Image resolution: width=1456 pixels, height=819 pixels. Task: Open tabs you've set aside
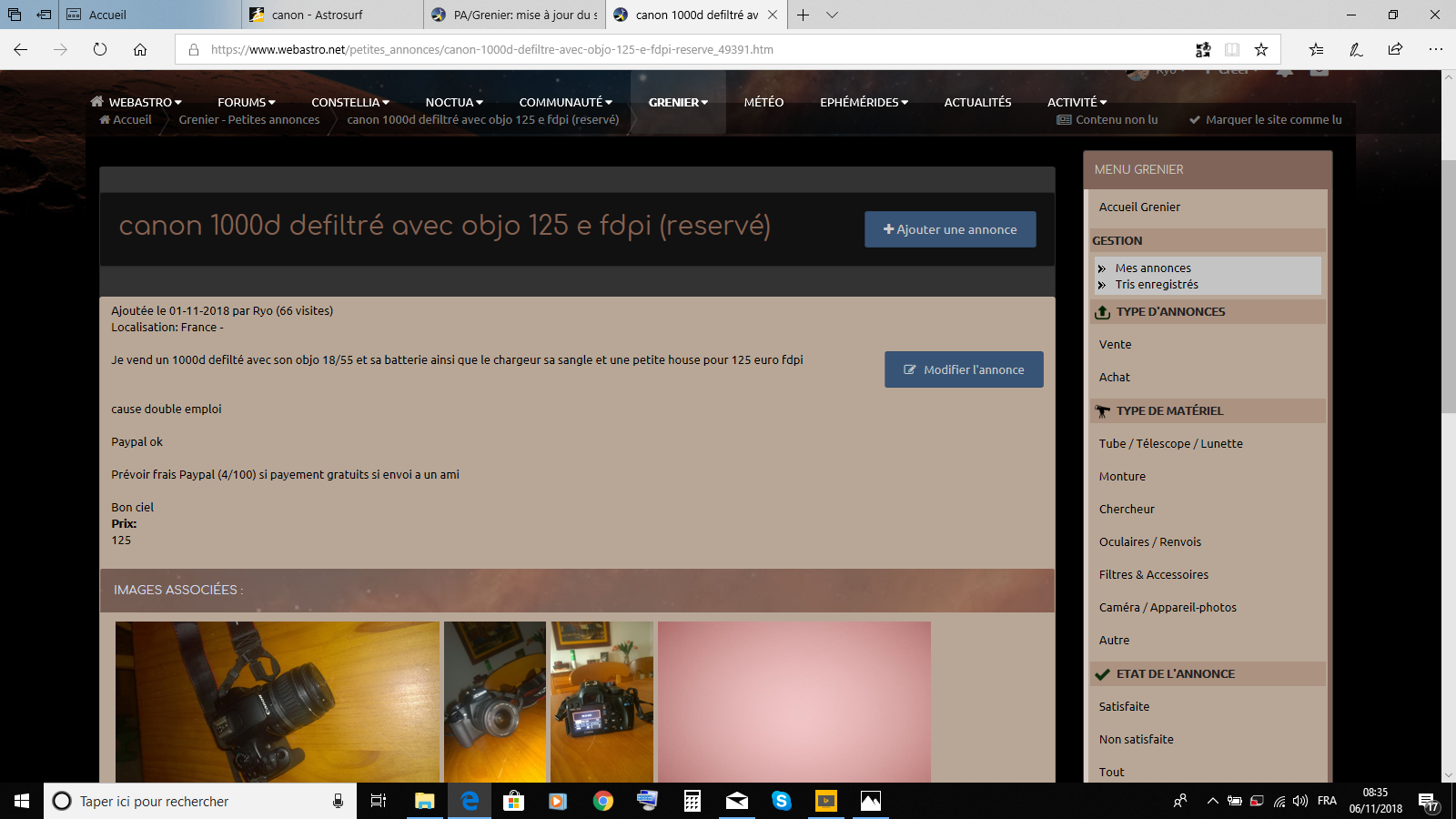(x=15, y=15)
